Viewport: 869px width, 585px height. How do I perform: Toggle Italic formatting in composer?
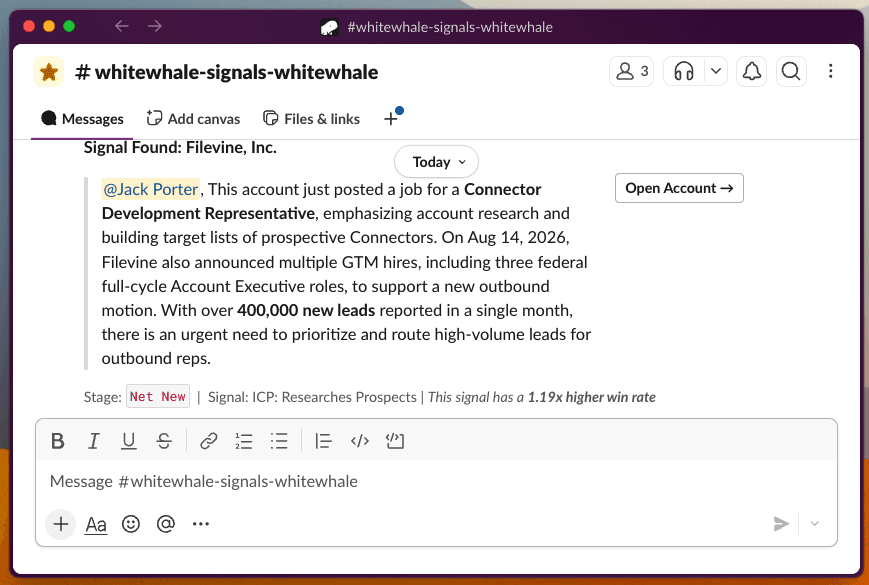(93, 442)
